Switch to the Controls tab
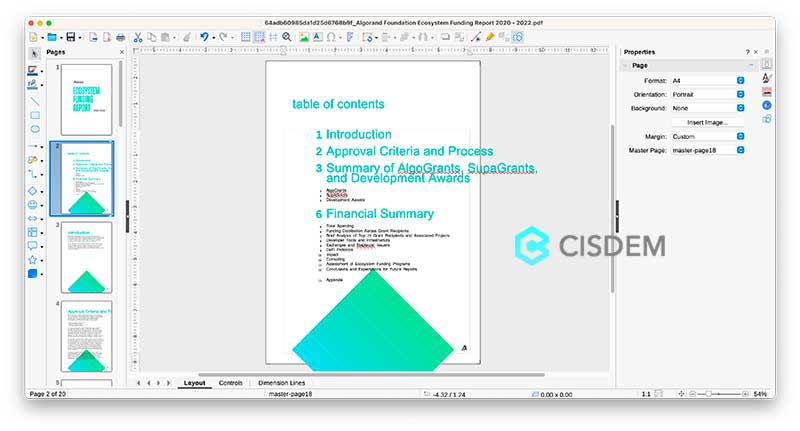Screen dimensions: 800x431 [230, 383]
